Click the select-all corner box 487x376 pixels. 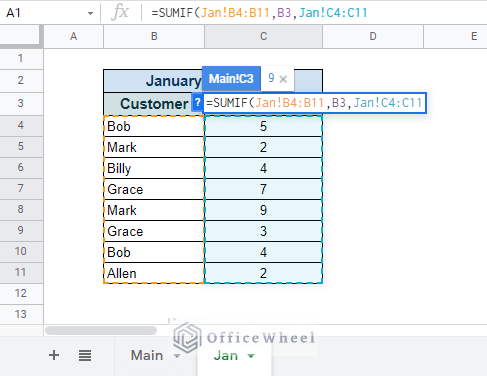(x=21, y=36)
